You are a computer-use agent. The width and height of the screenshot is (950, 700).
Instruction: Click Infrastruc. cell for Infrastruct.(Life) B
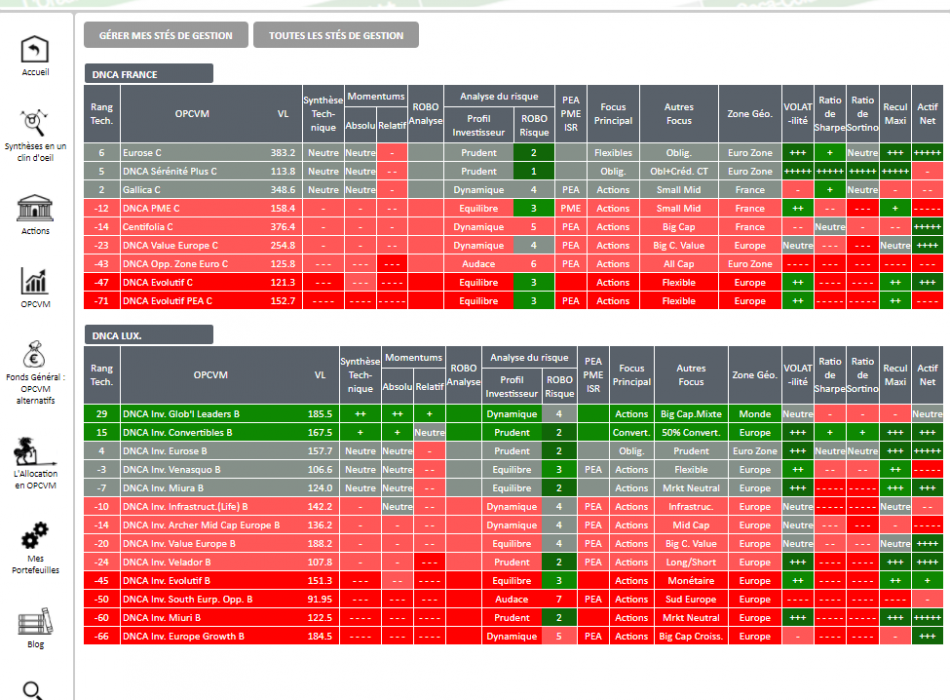click(691, 507)
